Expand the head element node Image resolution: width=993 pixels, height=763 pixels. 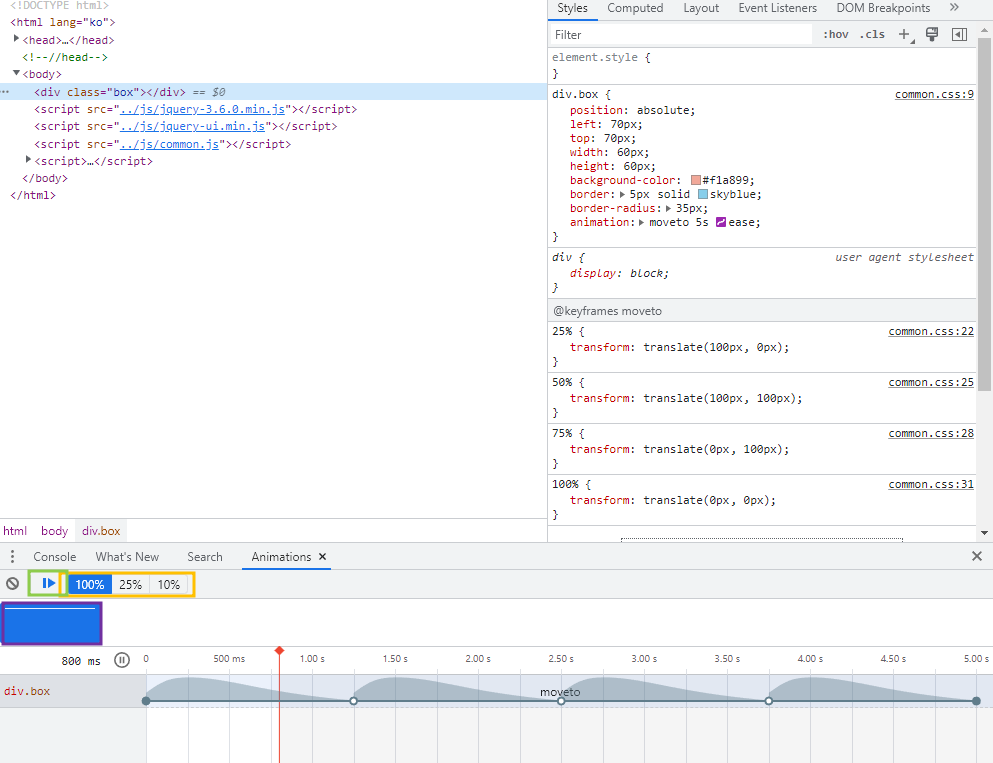coord(16,39)
